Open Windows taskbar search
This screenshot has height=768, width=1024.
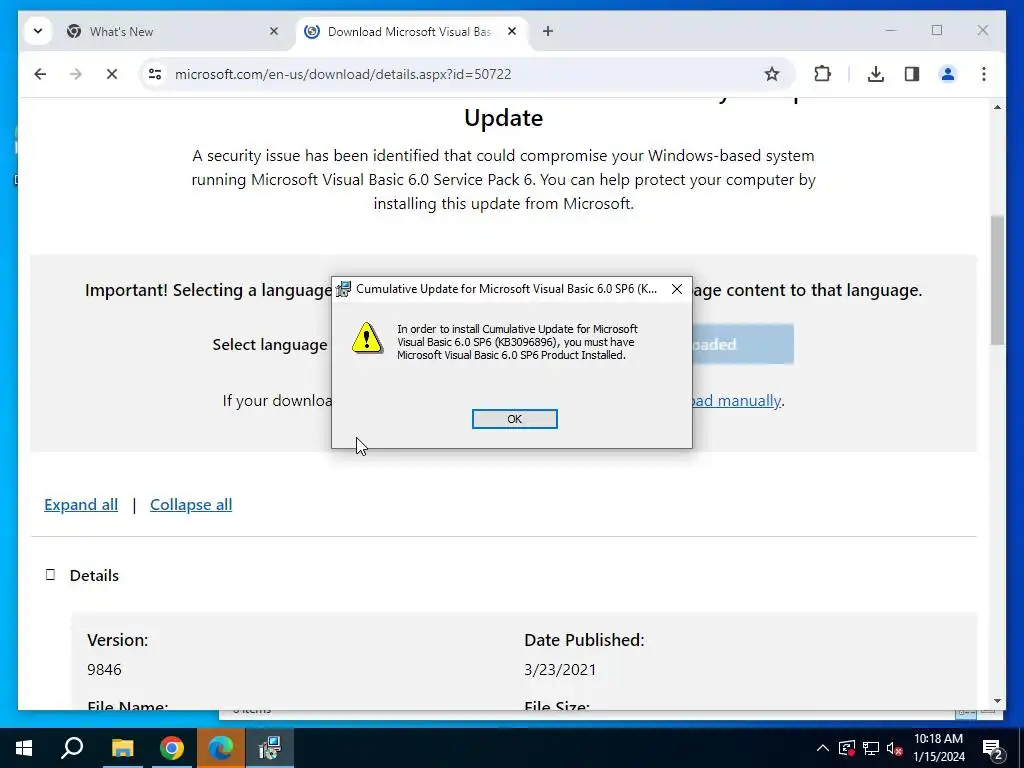click(72, 748)
